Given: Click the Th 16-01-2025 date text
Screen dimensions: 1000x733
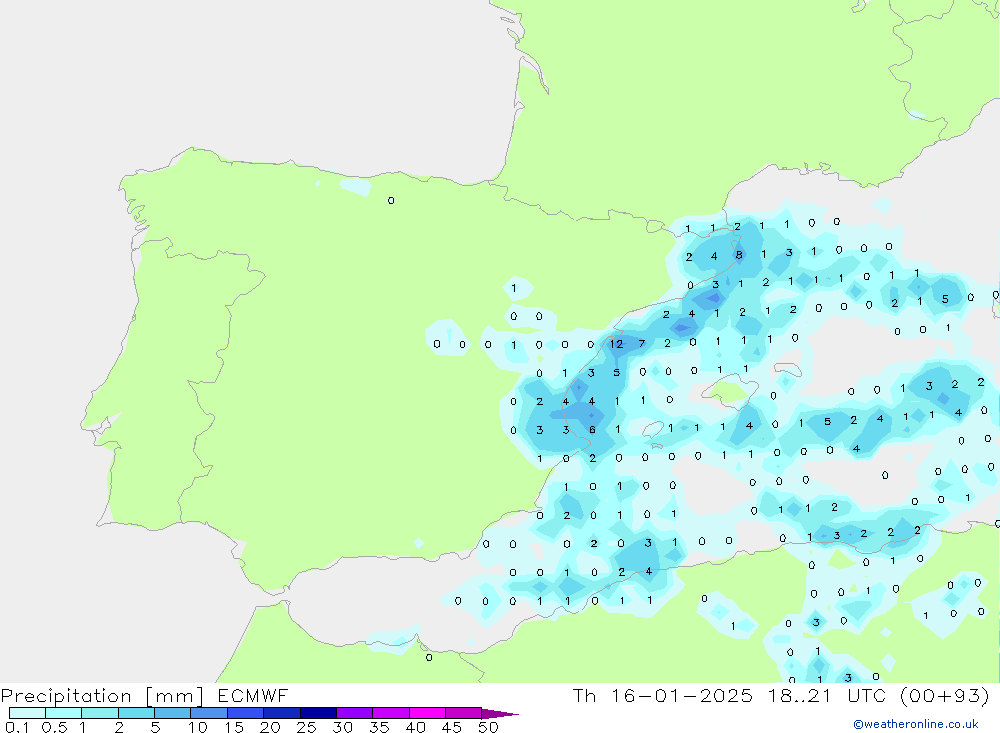Looking at the screenshot, I should pos(661,695).
